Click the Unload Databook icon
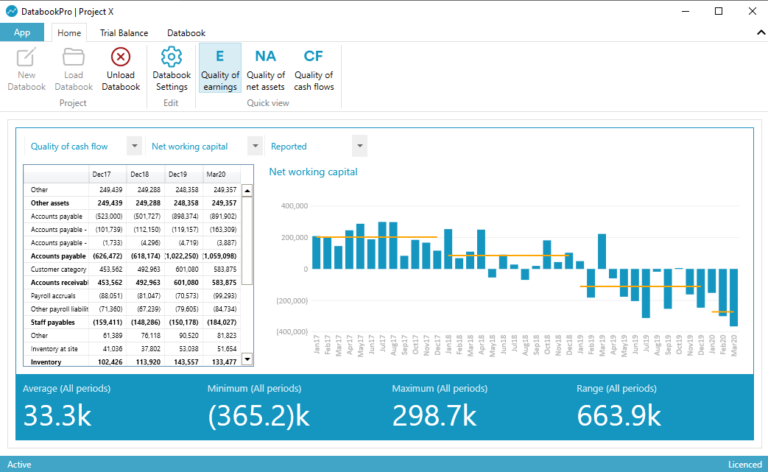The image size is (768, 472). click(121, 58)
